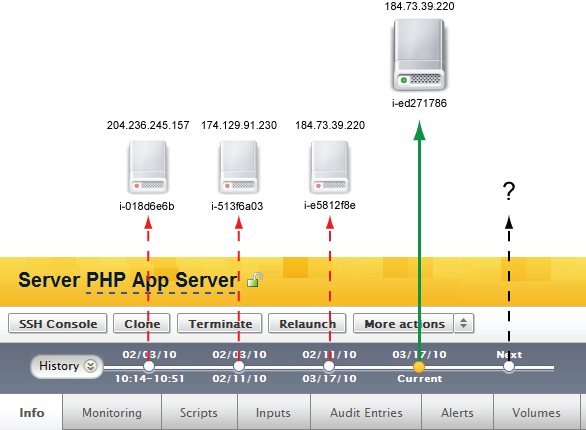Click the editable PHP App Server name
Image resolution: width=586 pixels, height=430 pixels.
click(x=161, y=280)
